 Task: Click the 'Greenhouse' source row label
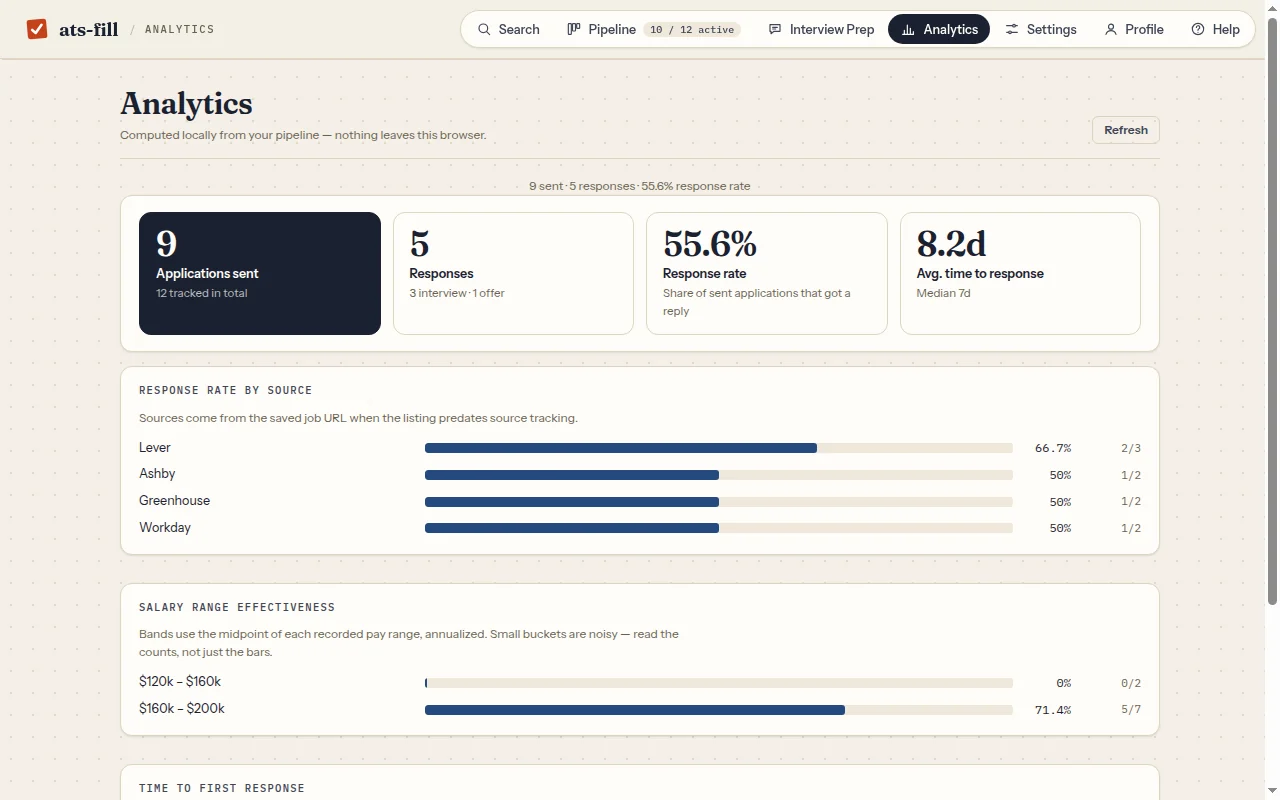pos(174,501)
